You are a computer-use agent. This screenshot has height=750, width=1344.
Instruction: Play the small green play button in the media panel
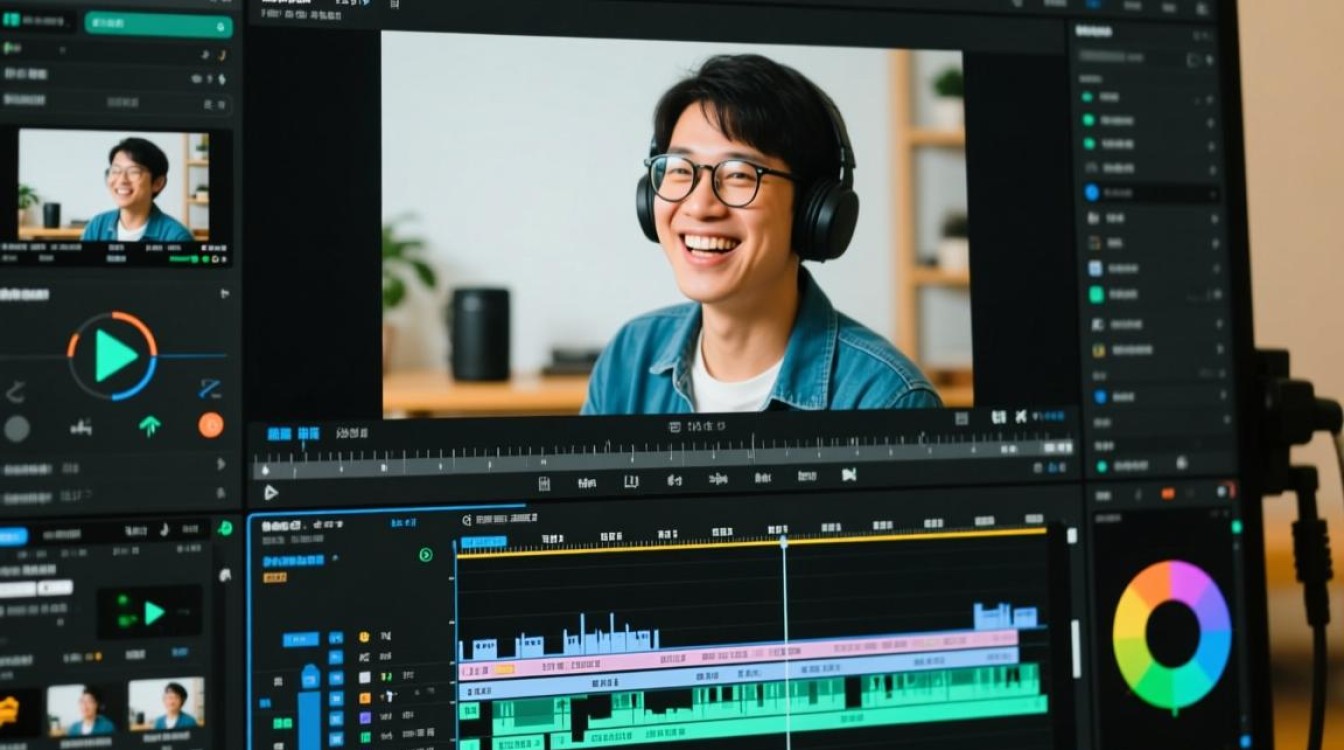(153, 612)
